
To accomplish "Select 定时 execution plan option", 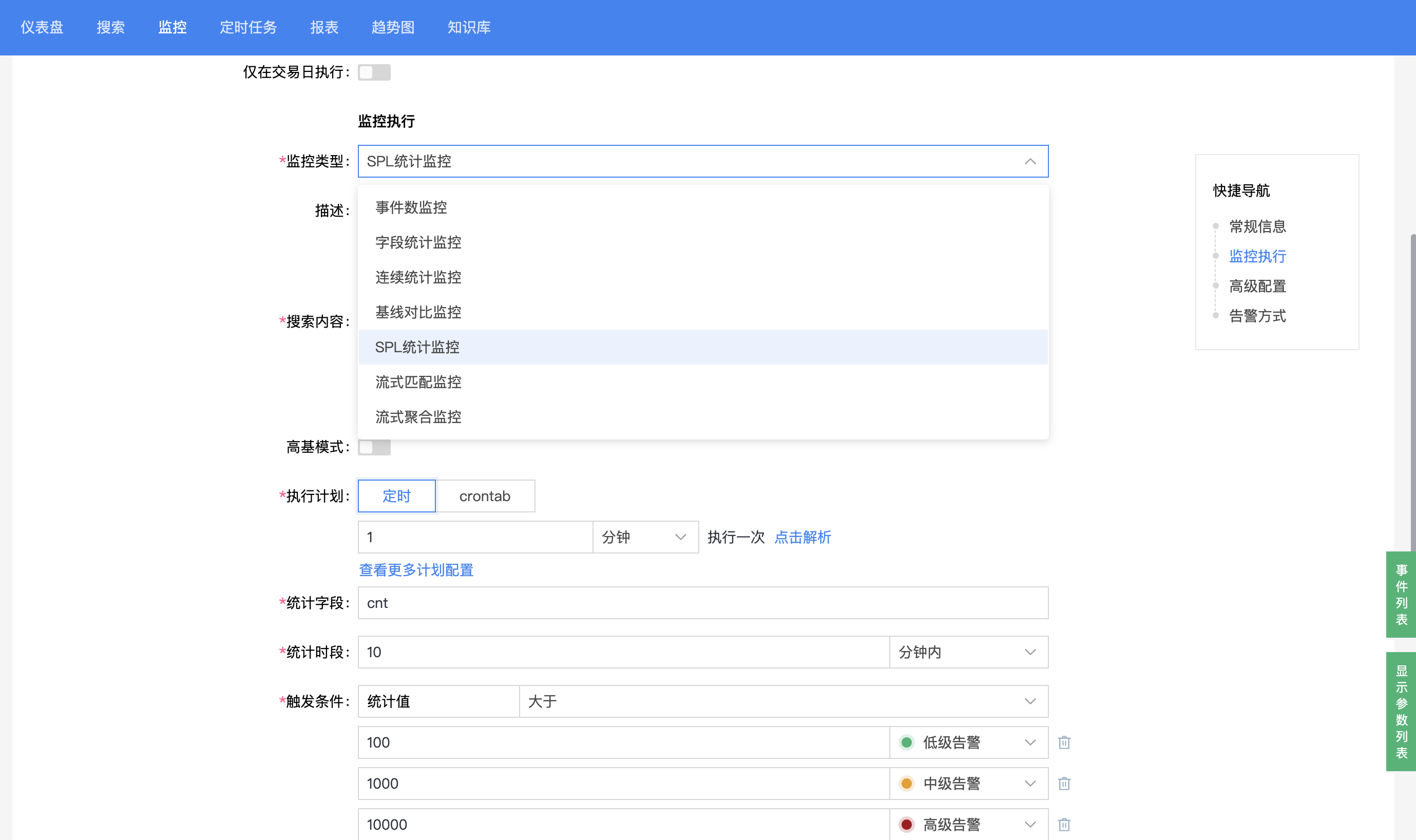I will (397, 496).
